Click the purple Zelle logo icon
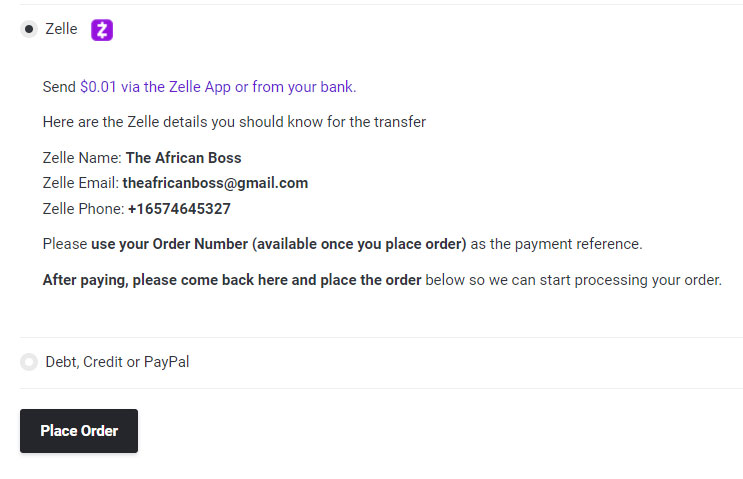The width and height of the screenshot is (743, 479). [x=102, y=30]
